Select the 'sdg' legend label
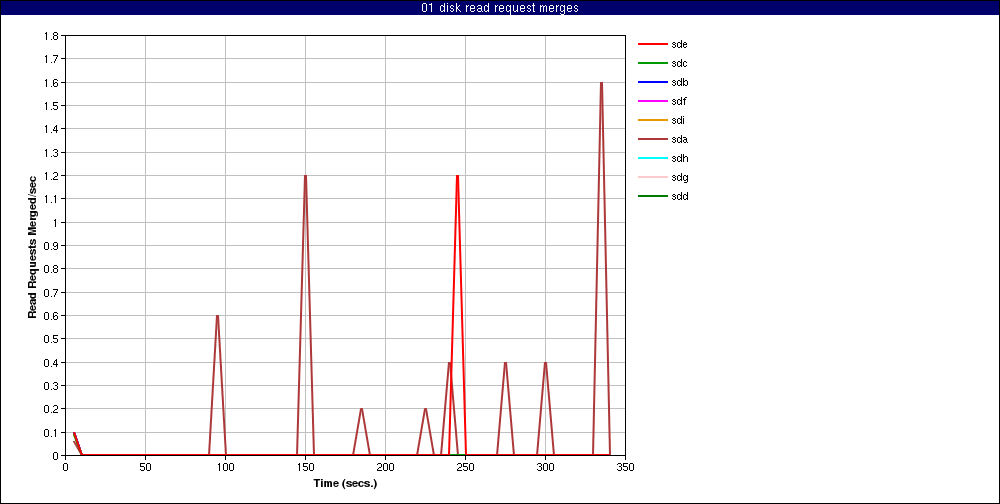Image resolution: width=1000 pixels, height=504 pixels. 679,177
